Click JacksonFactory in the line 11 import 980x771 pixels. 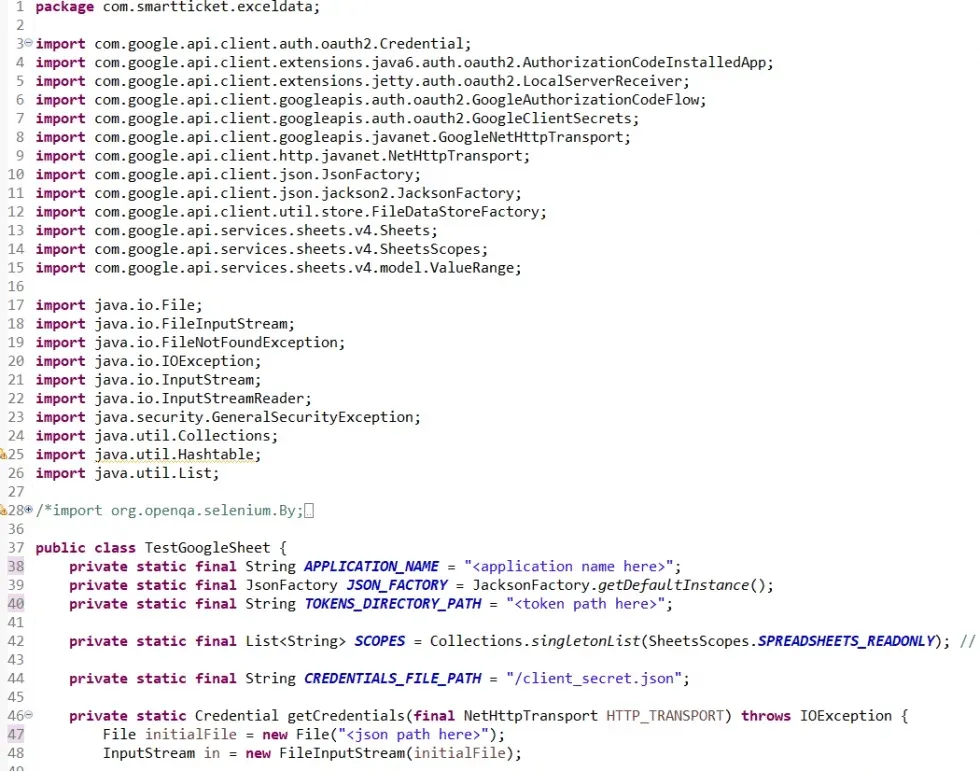[455, 193]
